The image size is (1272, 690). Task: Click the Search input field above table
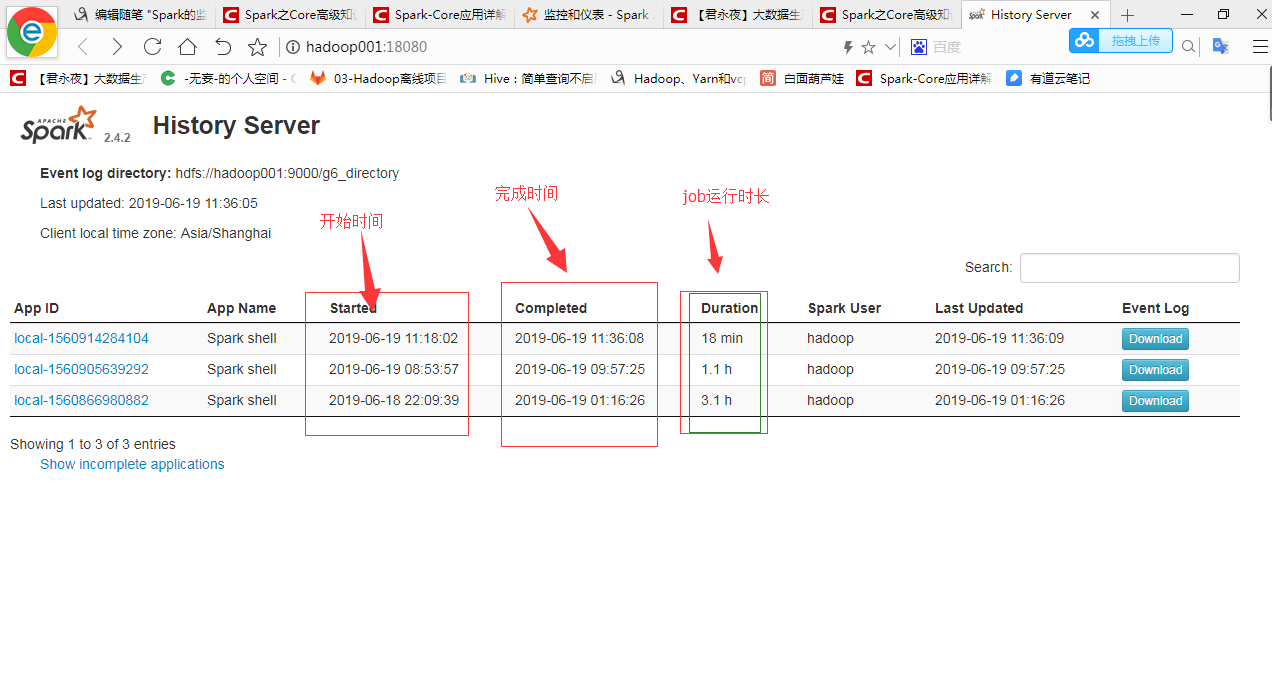coord(1129,268)
